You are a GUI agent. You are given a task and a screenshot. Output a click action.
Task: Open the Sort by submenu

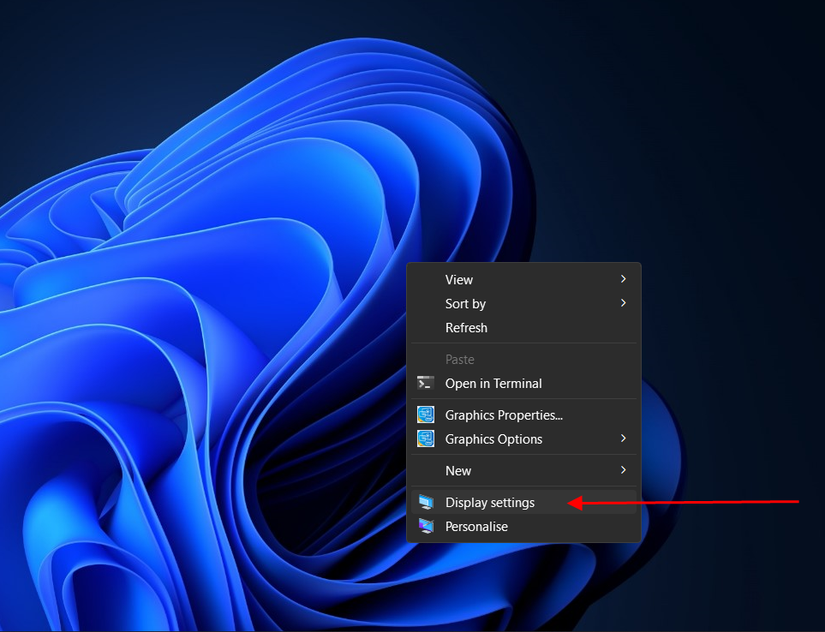524,304
